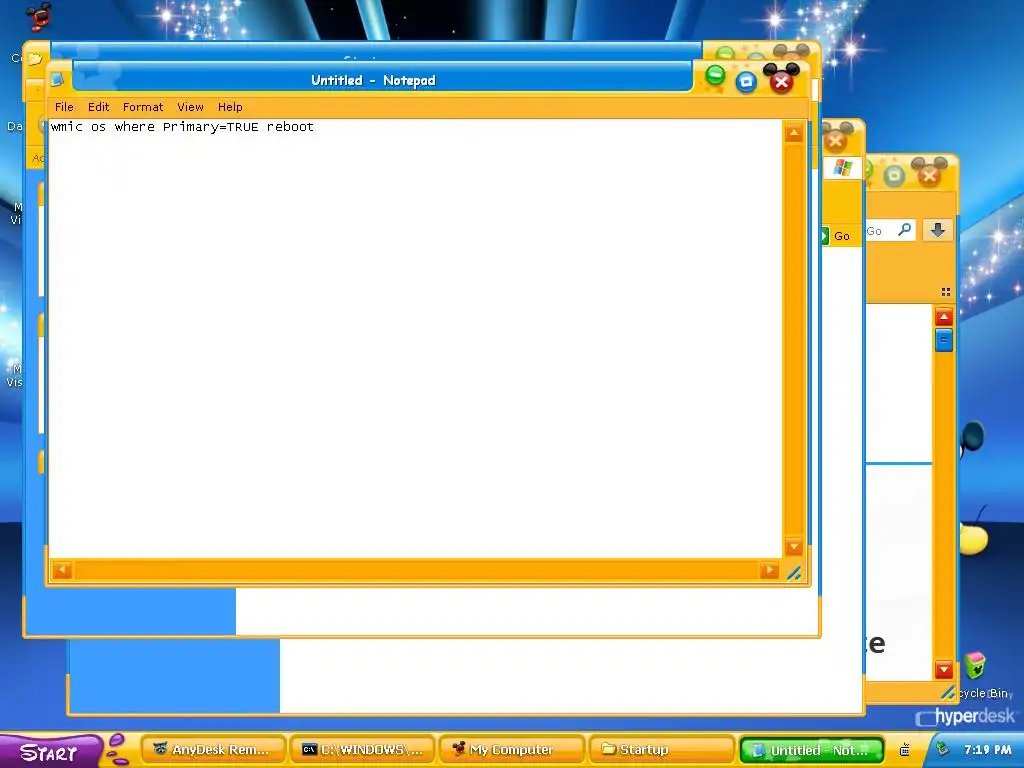1024x768 pixels.
Task: Click the Windows flag logo in background window
Action: click(842, 168)
